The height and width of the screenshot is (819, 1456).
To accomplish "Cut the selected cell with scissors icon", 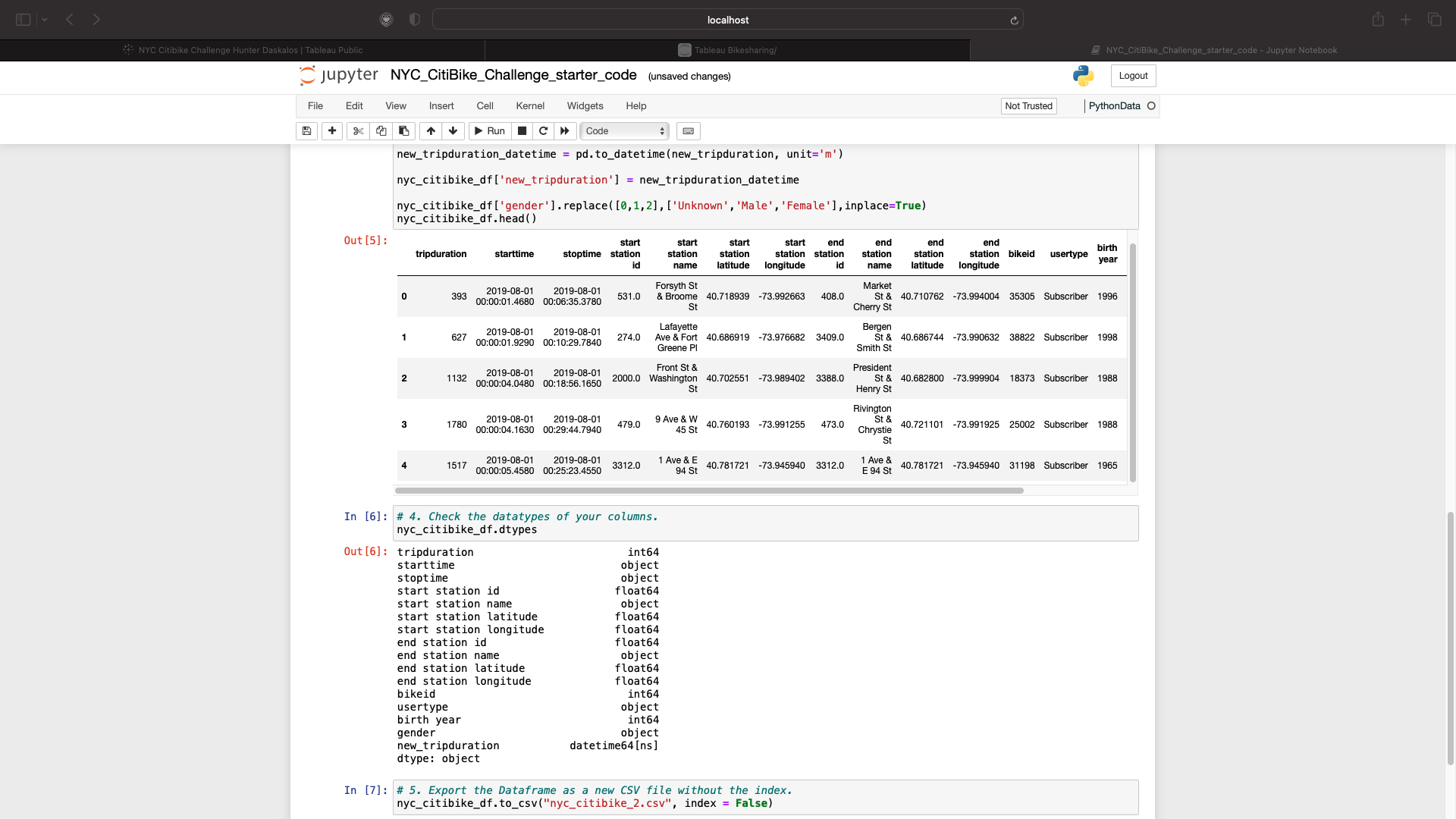I will [357, 130].
